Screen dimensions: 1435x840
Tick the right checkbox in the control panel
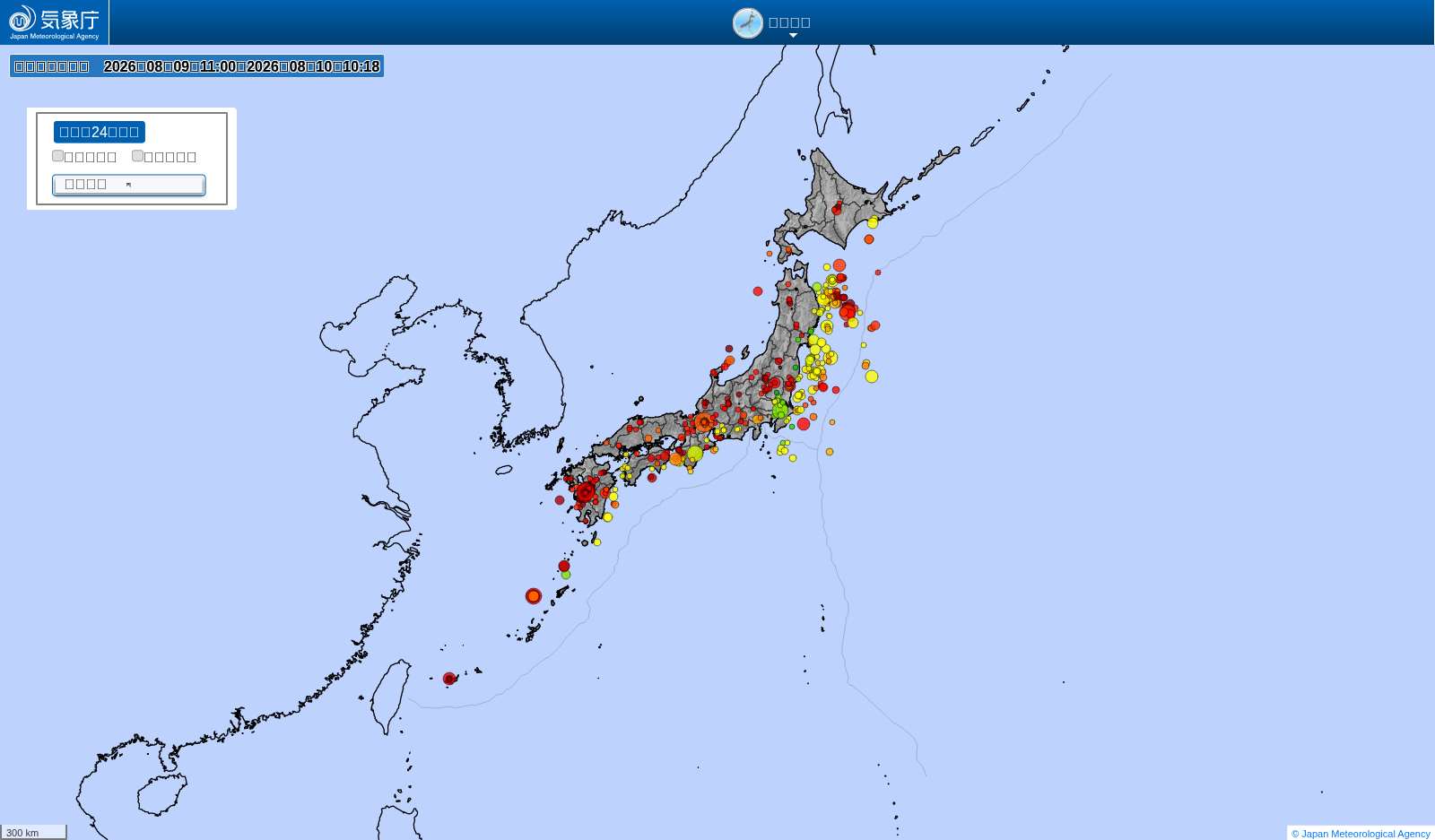138,156
